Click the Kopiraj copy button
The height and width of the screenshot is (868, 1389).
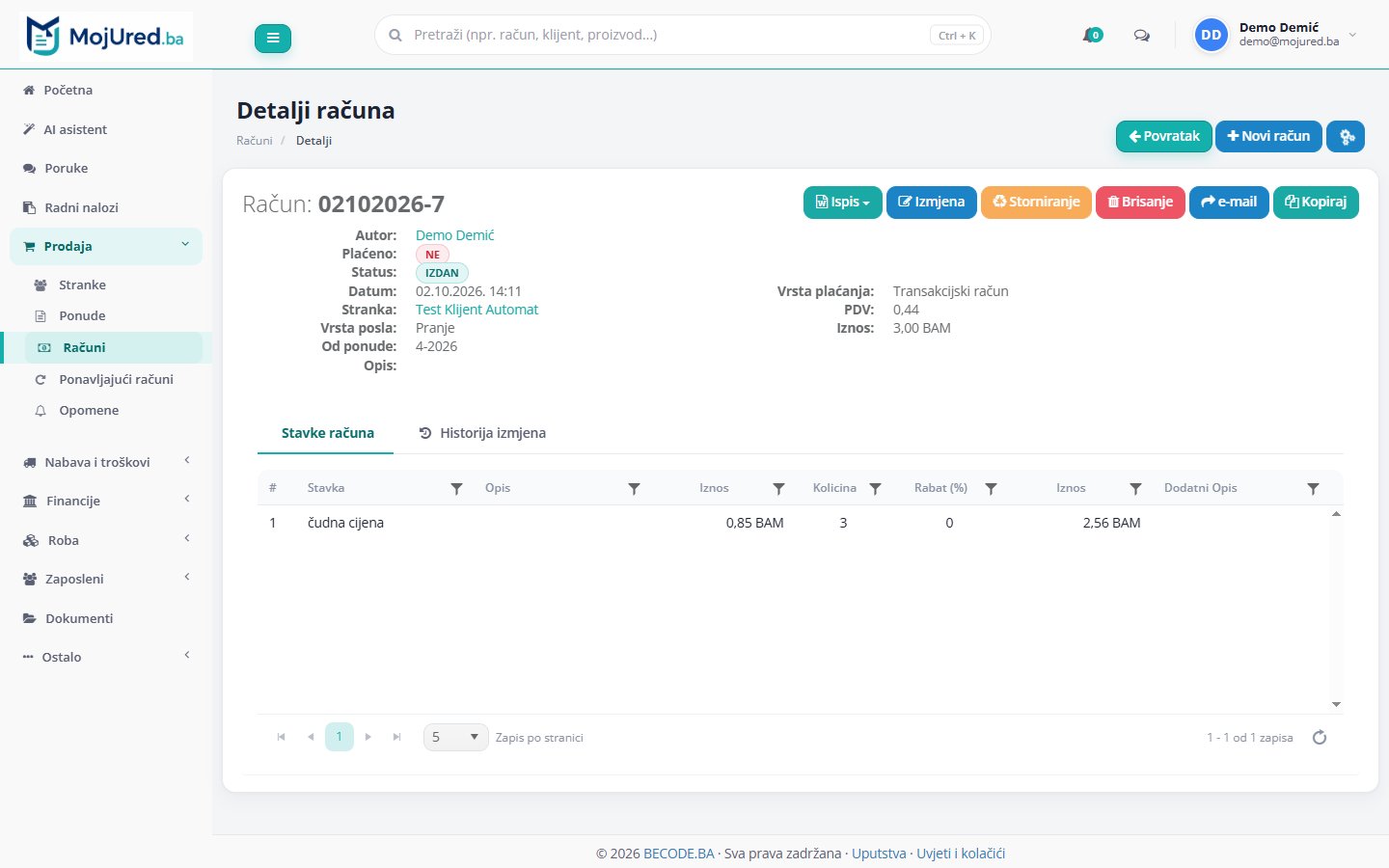coord(1316,203)
